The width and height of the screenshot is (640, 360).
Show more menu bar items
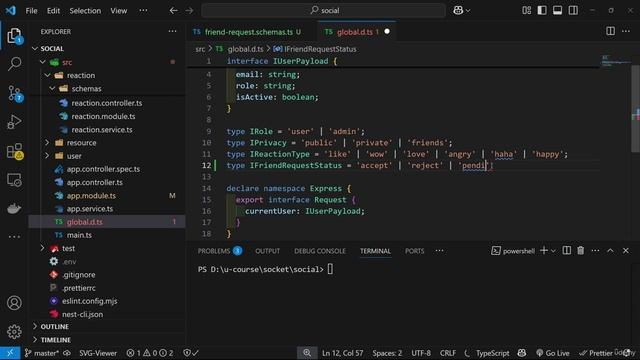pos(143,11)
